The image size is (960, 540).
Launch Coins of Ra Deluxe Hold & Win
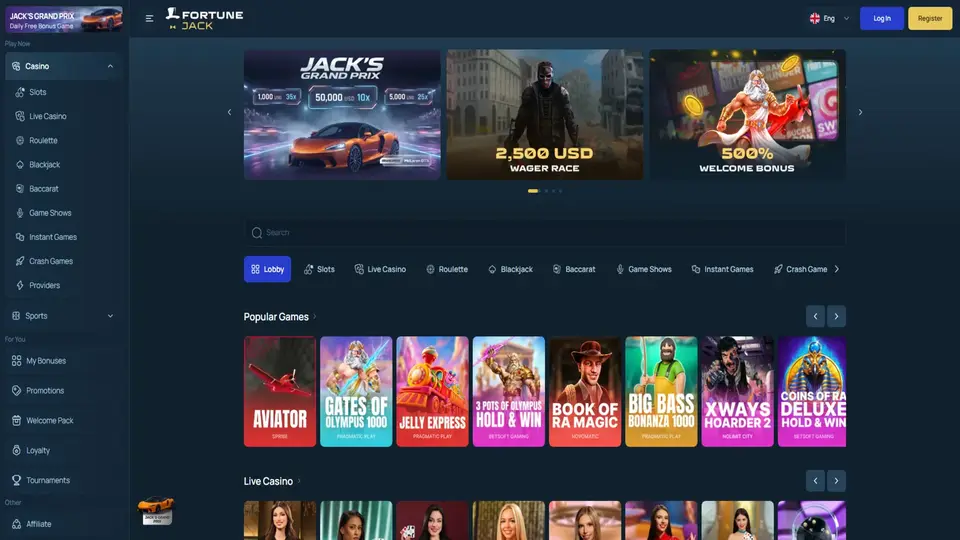point(812,391)
